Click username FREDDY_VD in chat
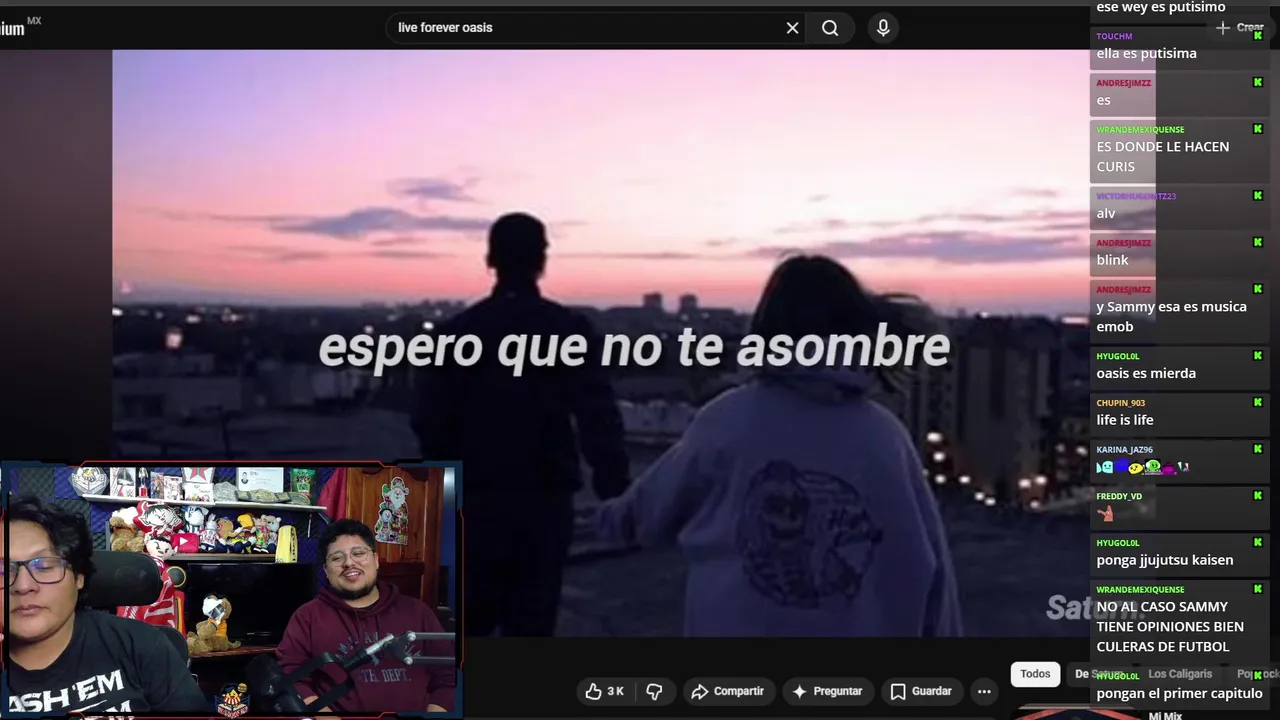Viewport: 1280px width, 720px height. 1119,496
